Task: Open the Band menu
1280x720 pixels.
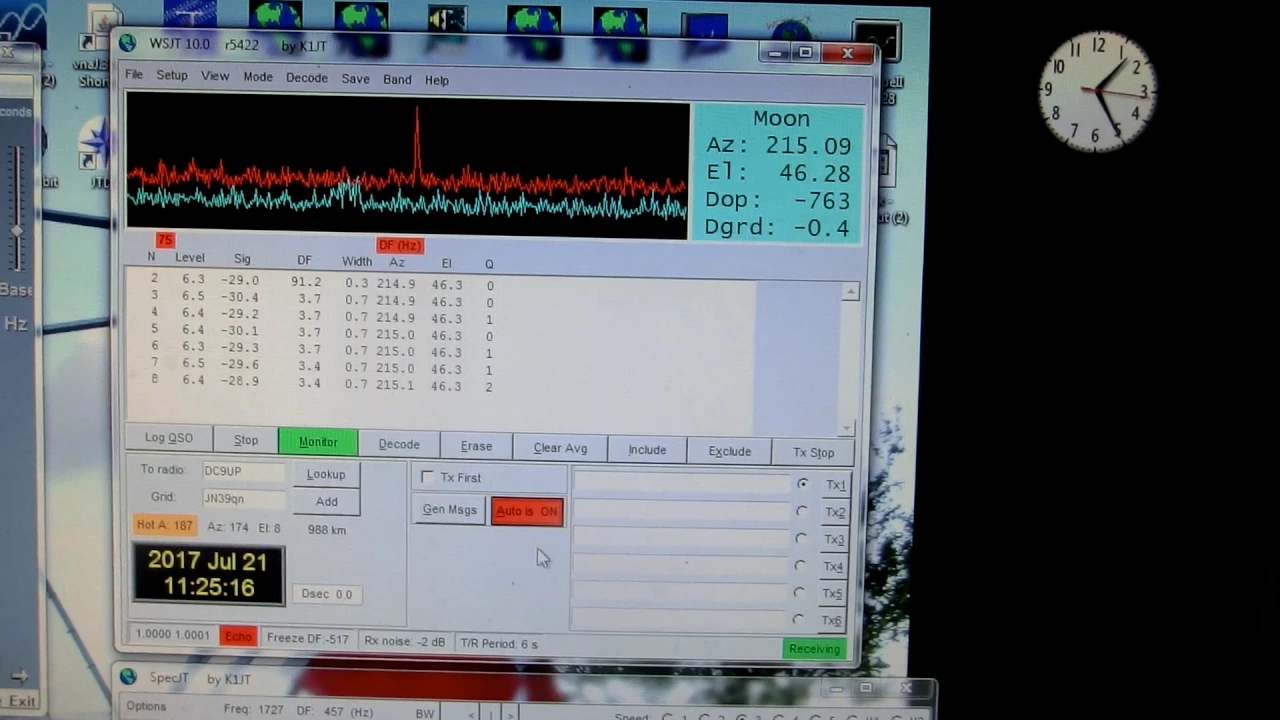Action: coord(397,80)
